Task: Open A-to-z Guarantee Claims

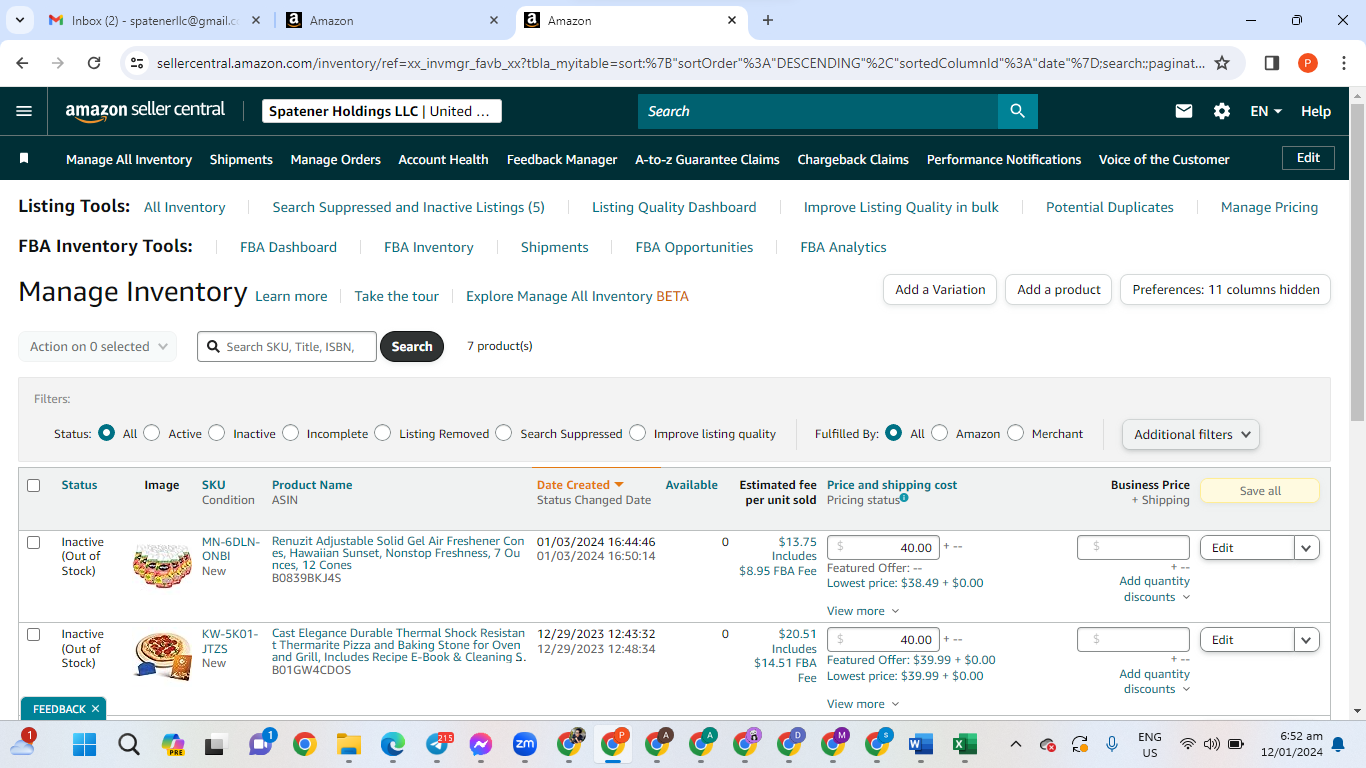Action: pos(708,159)
